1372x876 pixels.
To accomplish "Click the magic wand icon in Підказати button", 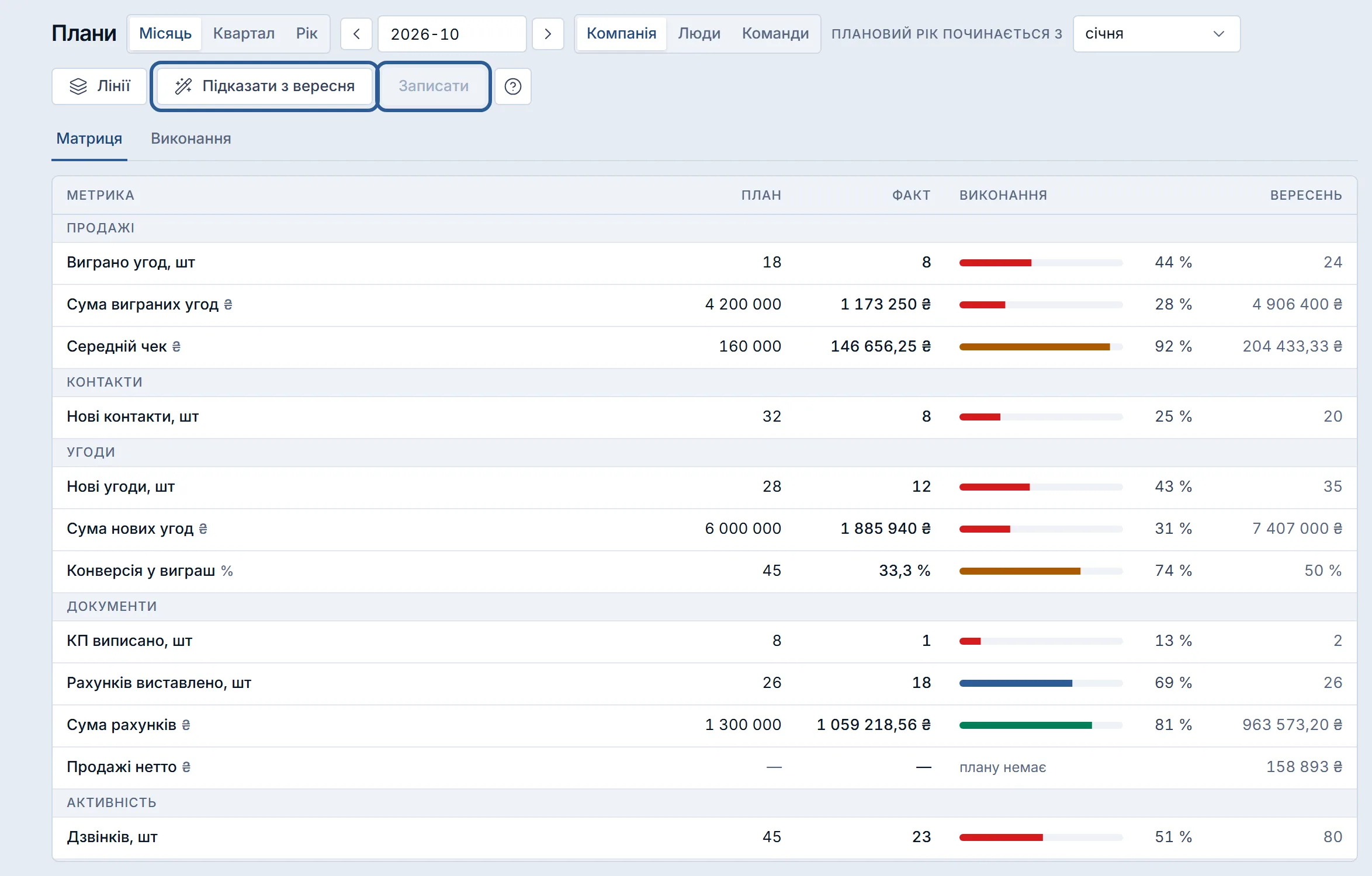I will [x=183, y=86].
